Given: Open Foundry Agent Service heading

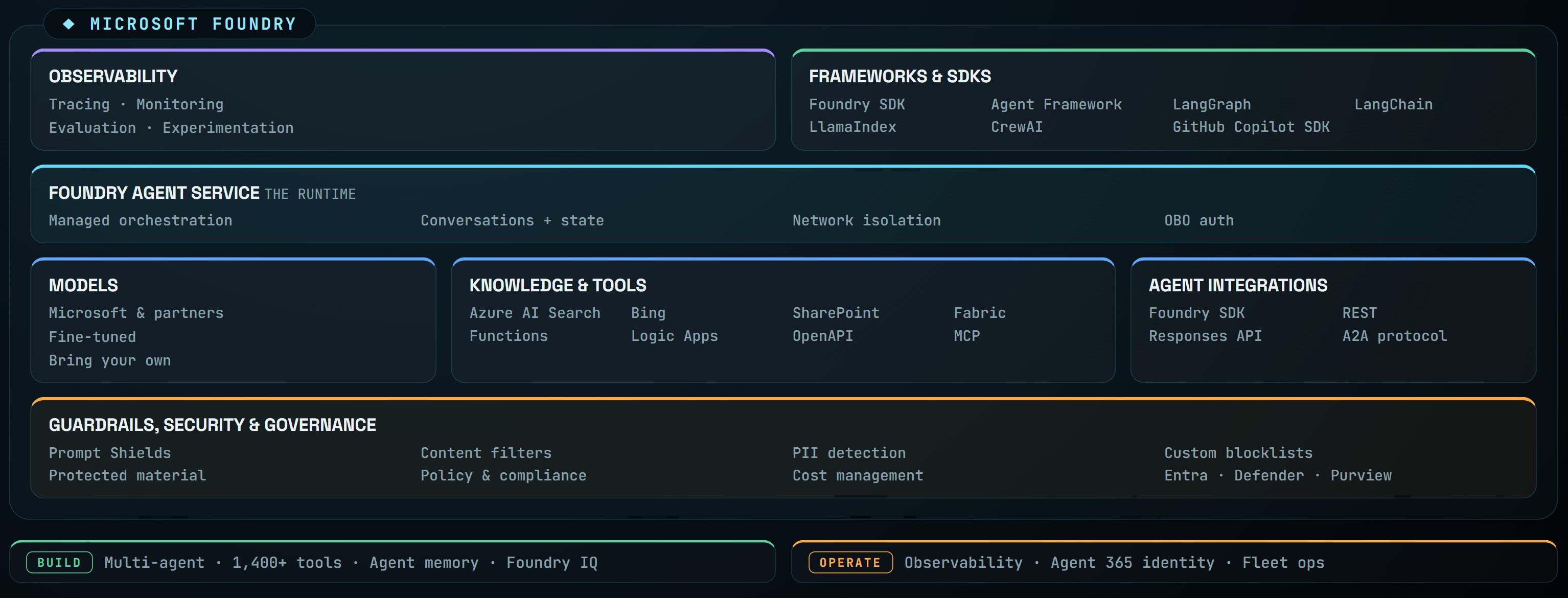Looking at the screenshot, I should coord(154,192).
